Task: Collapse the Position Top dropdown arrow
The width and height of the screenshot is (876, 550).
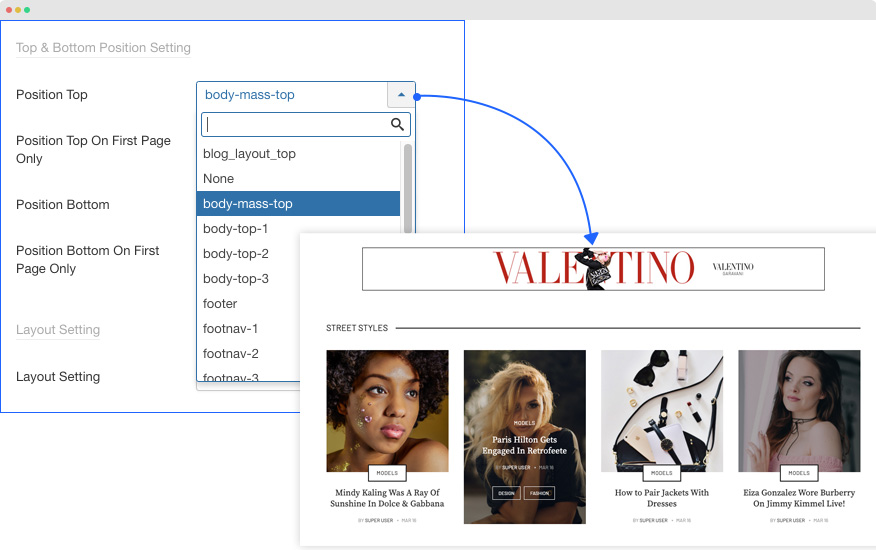Action: [x=401, y=94]
